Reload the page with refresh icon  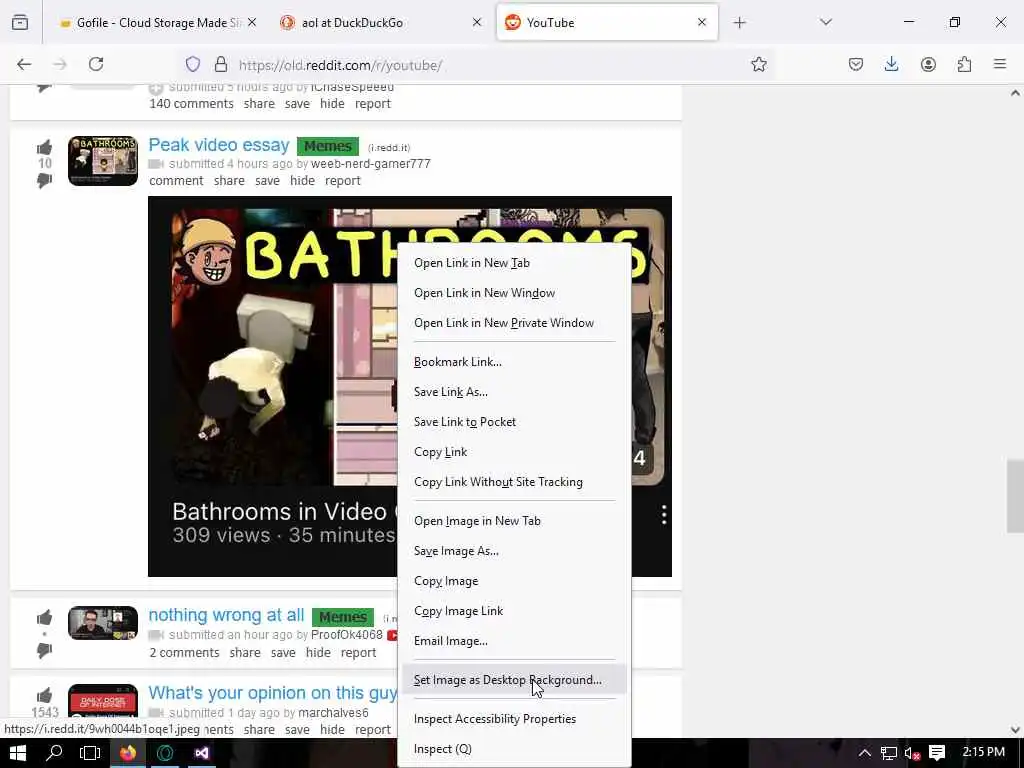96,64
